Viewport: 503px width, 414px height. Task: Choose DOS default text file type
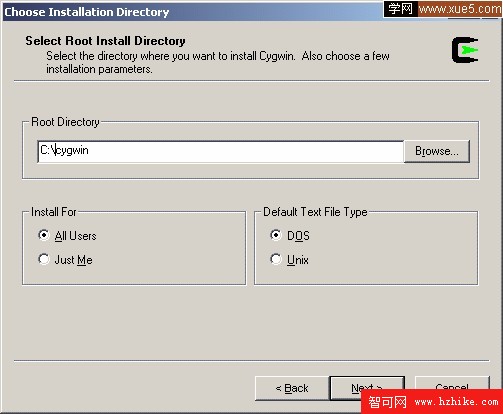click(276, 235)
